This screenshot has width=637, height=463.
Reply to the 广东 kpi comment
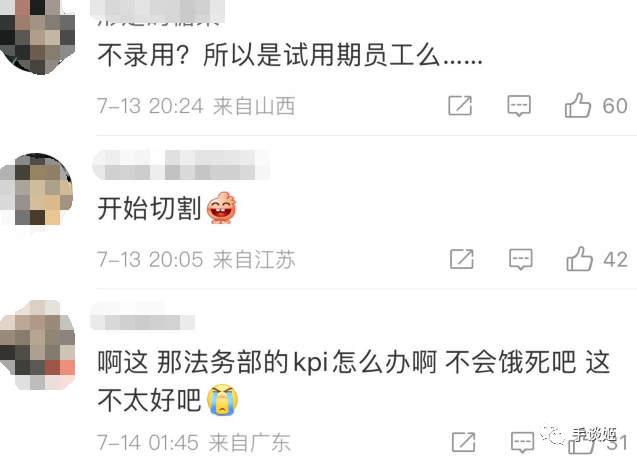click(x=522, y=443)
